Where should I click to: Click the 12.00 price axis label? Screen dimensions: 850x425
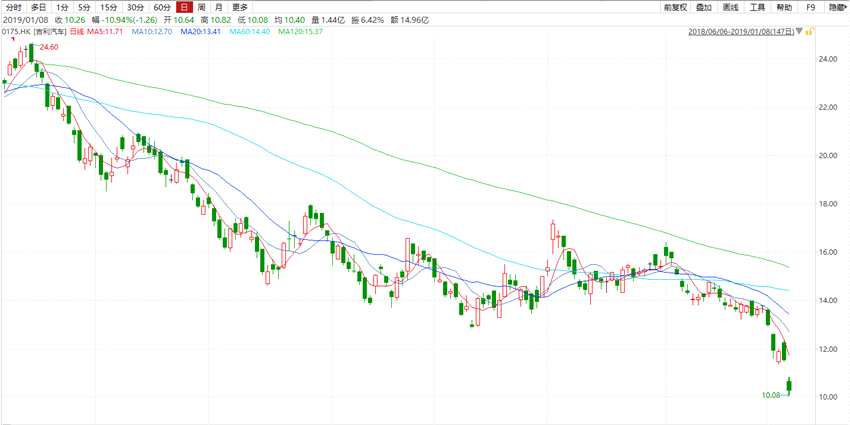829,349
